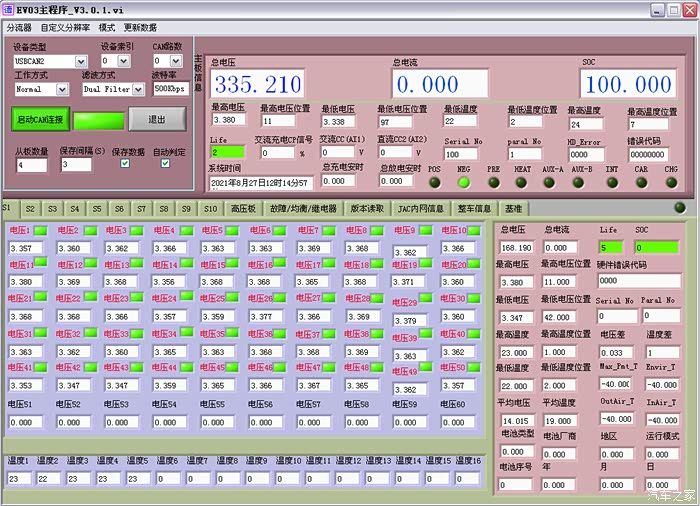This screenshot has width=700, height=506.
Task: Click the app icon in the title bar
Action: point(8,9)
